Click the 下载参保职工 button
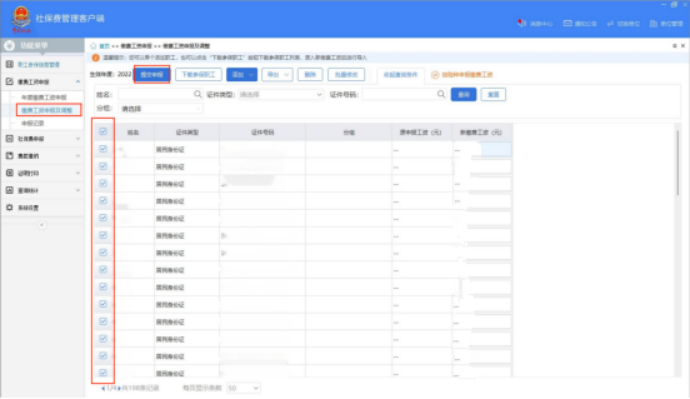Viewport: 690px width, 399px height. coord(198,75)
